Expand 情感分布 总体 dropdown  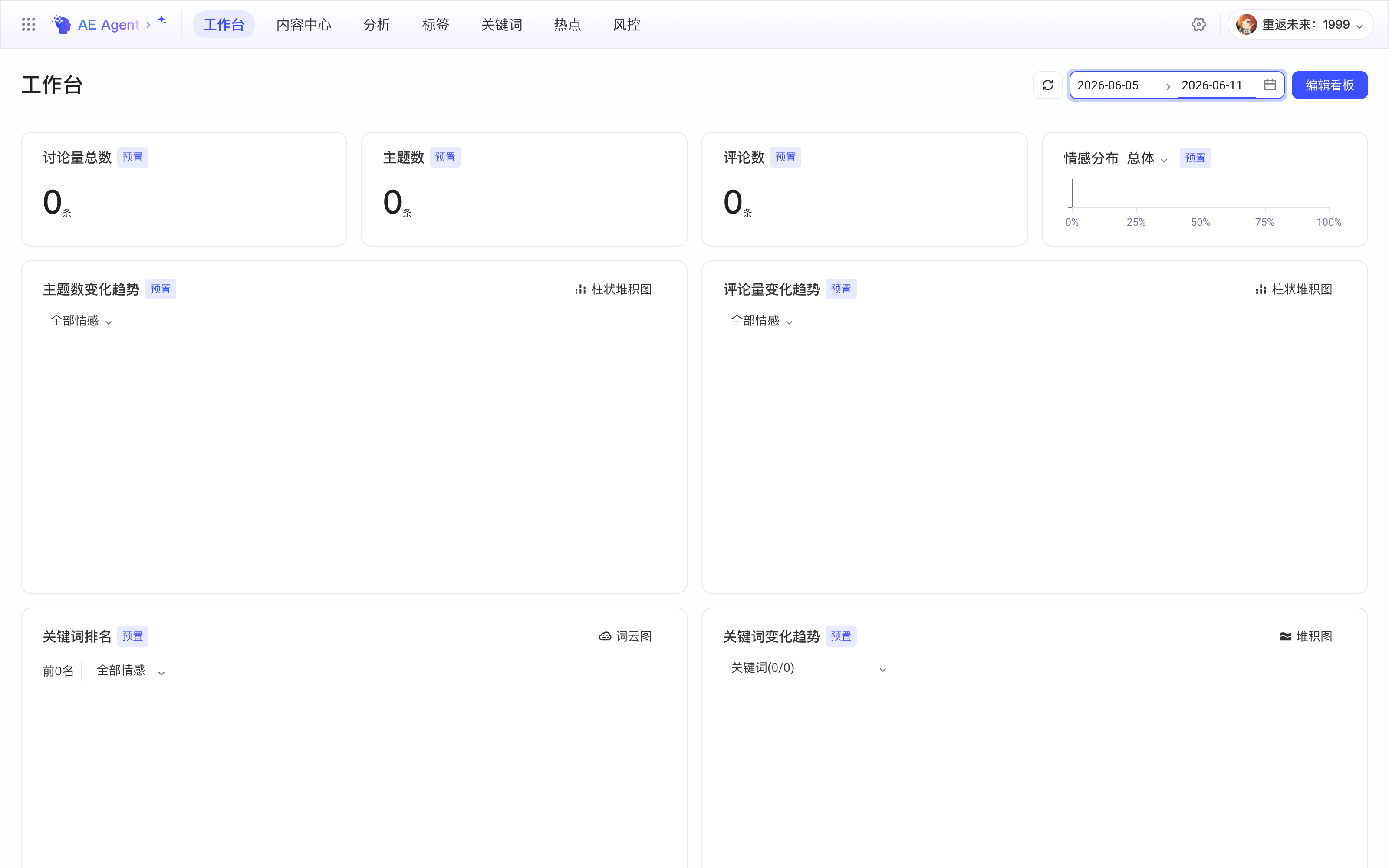1147,158
